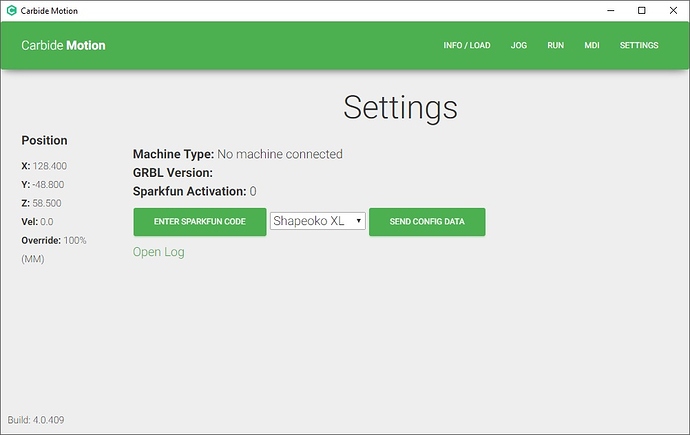
Task: Click the Position panel heading
Action: [44, 140]
